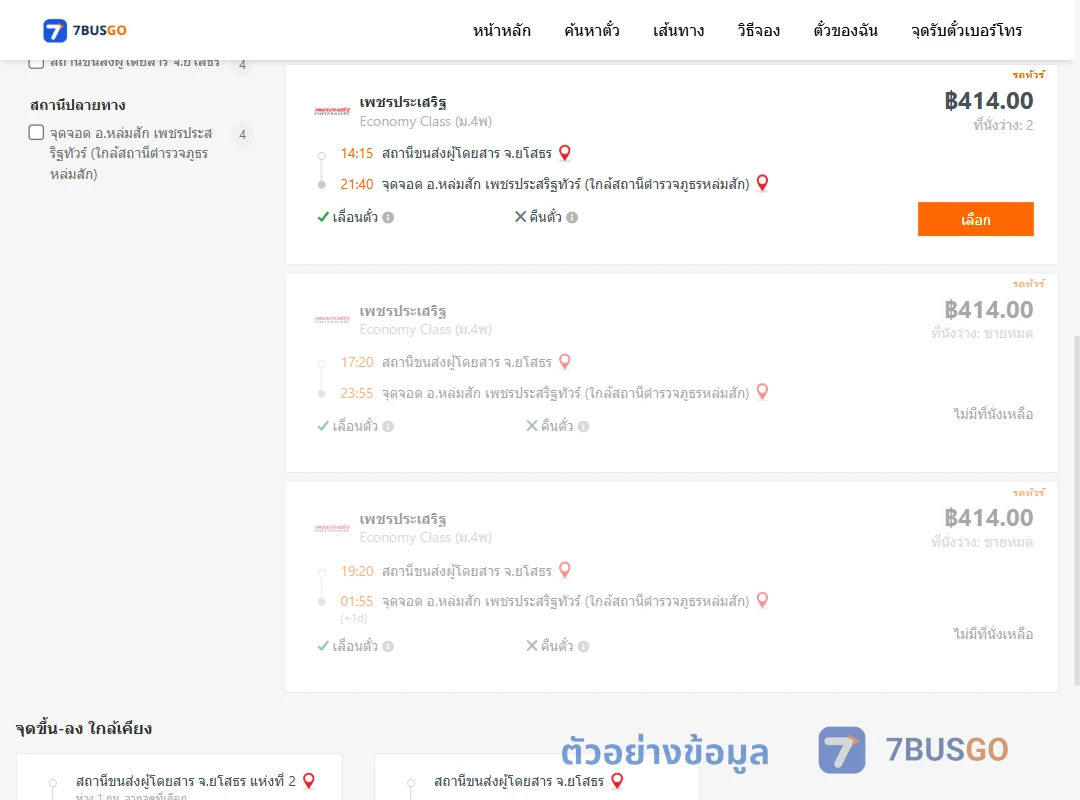Tick the partially hidden จ.ยโสธร origin checkbox

37,64
